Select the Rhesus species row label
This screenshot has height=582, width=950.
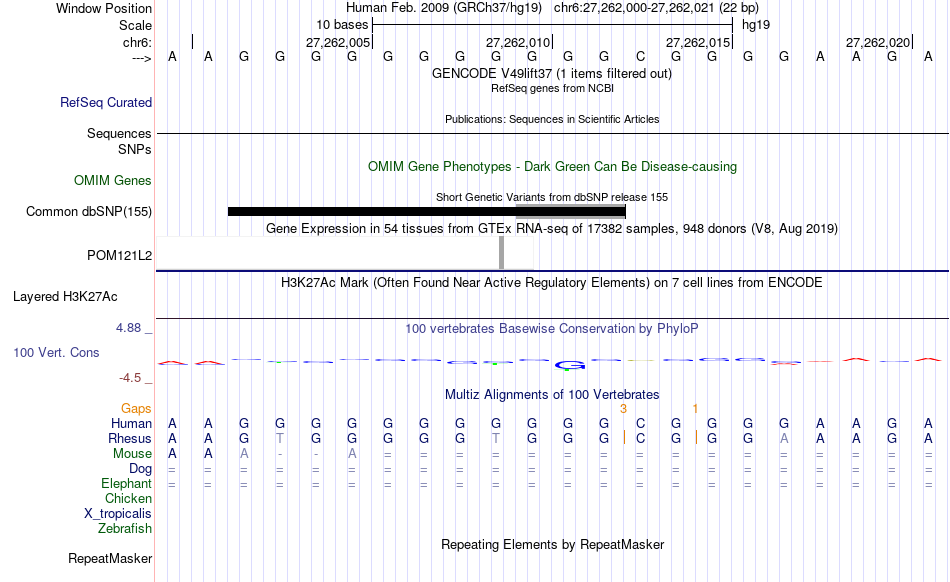click(x=130, y=438)
